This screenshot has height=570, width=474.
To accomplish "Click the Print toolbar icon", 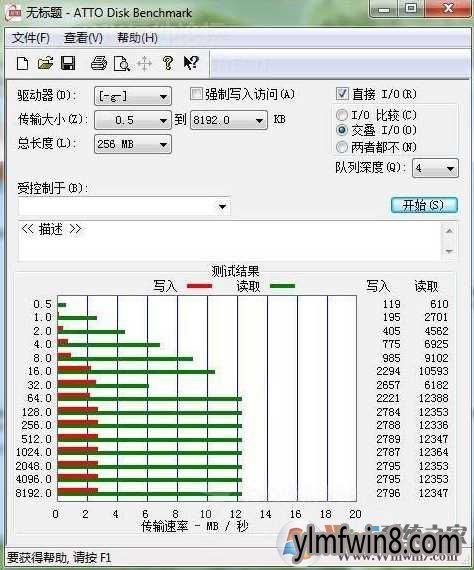I will 99,64.
